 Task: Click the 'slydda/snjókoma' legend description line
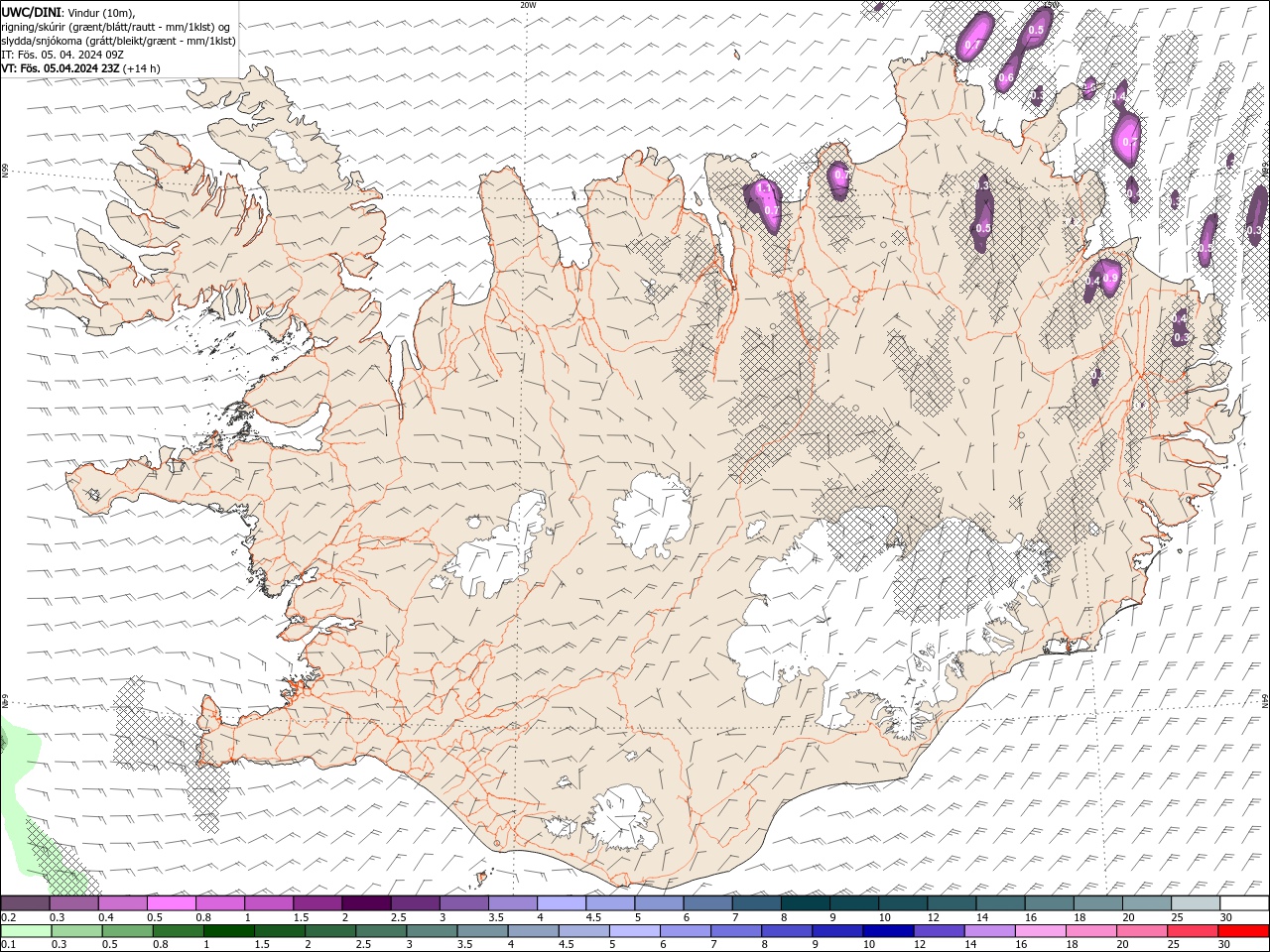pyautogui.click(x=118, y=41)
